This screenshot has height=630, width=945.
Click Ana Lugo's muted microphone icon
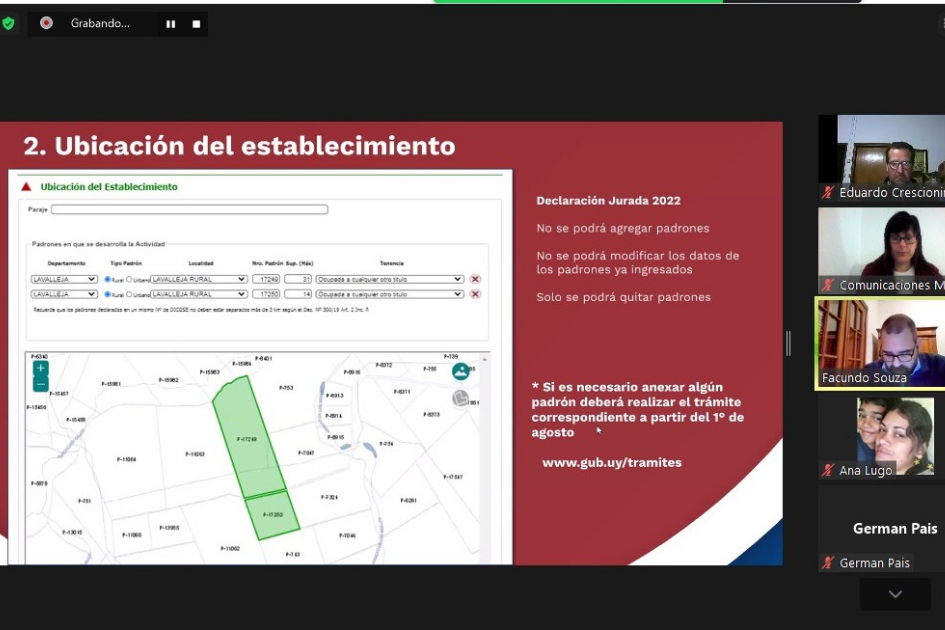pos(828,470)
